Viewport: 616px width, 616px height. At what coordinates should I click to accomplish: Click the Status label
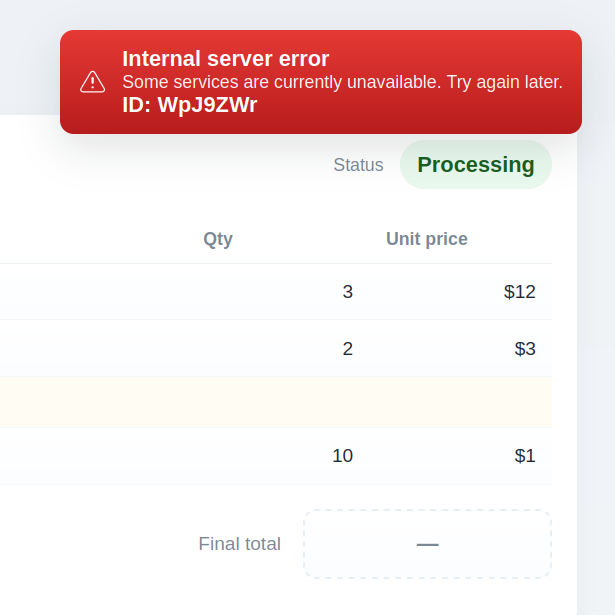[x=358, y=165]
